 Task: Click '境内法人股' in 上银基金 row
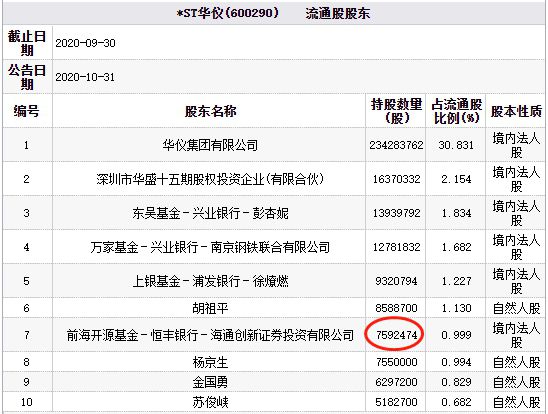pyautogui.click(x=516, y=281)
